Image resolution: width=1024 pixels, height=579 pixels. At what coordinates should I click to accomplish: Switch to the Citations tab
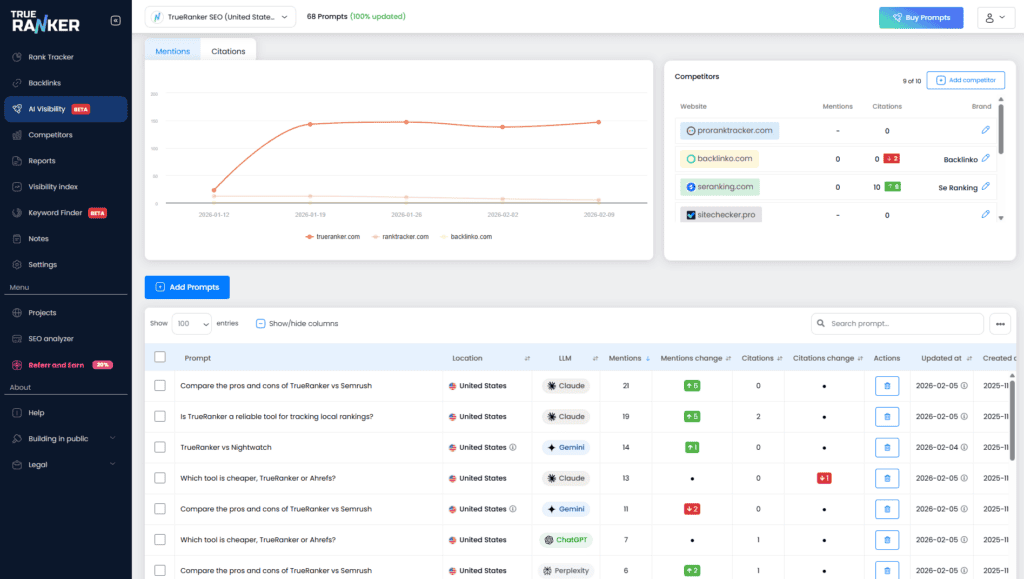pos(227,49)
